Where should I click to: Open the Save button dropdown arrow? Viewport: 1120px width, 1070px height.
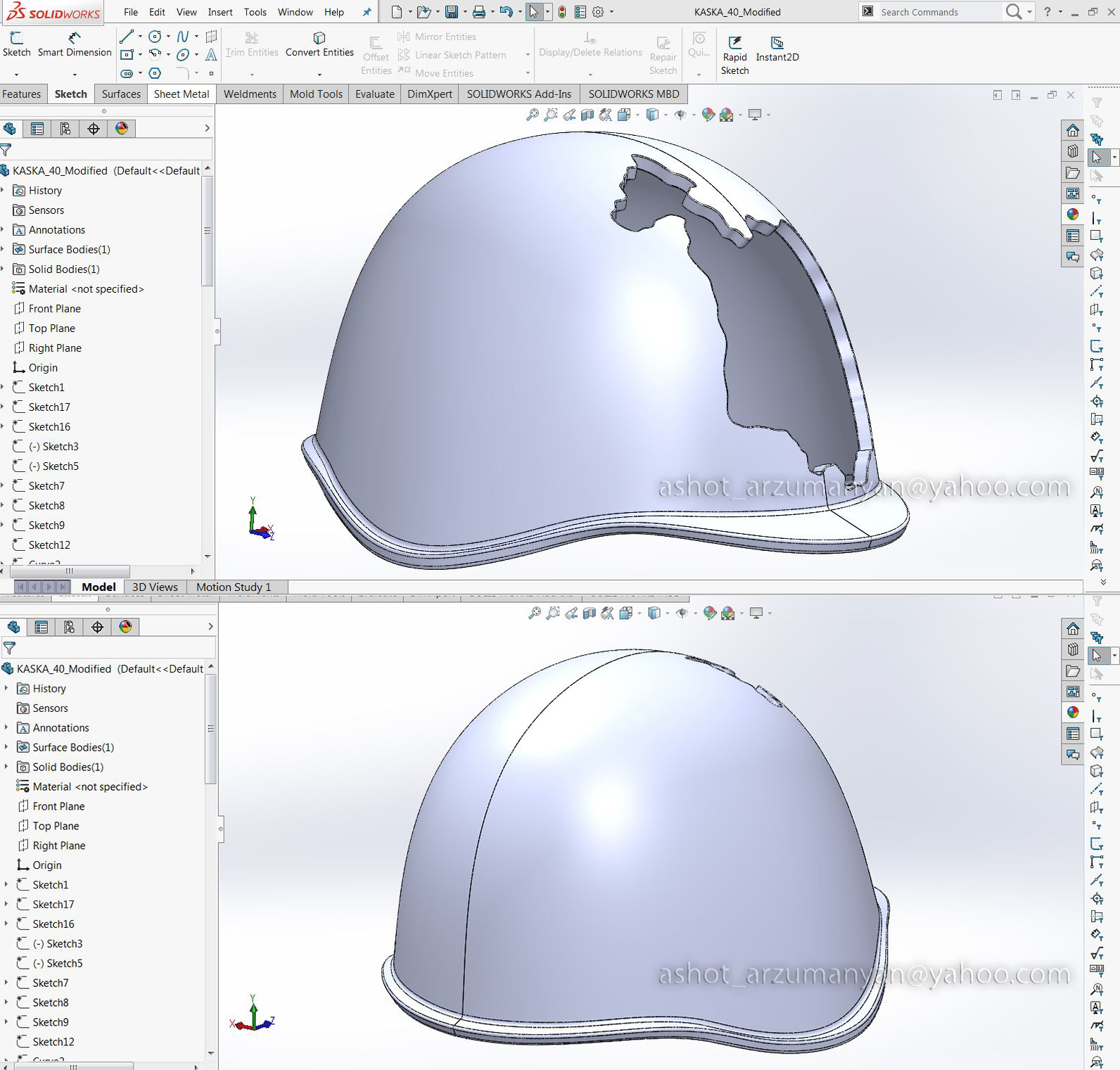(x=465, y=12)
